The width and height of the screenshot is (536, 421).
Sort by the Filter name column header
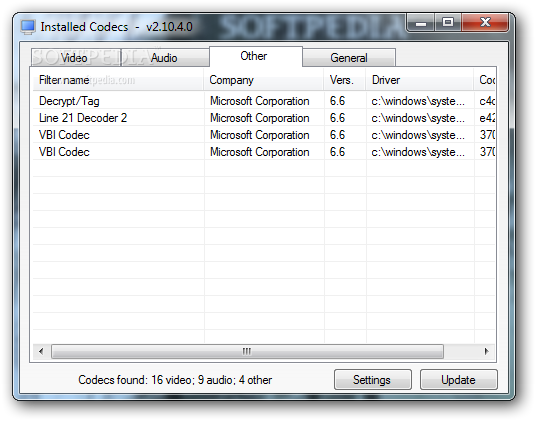118,80
